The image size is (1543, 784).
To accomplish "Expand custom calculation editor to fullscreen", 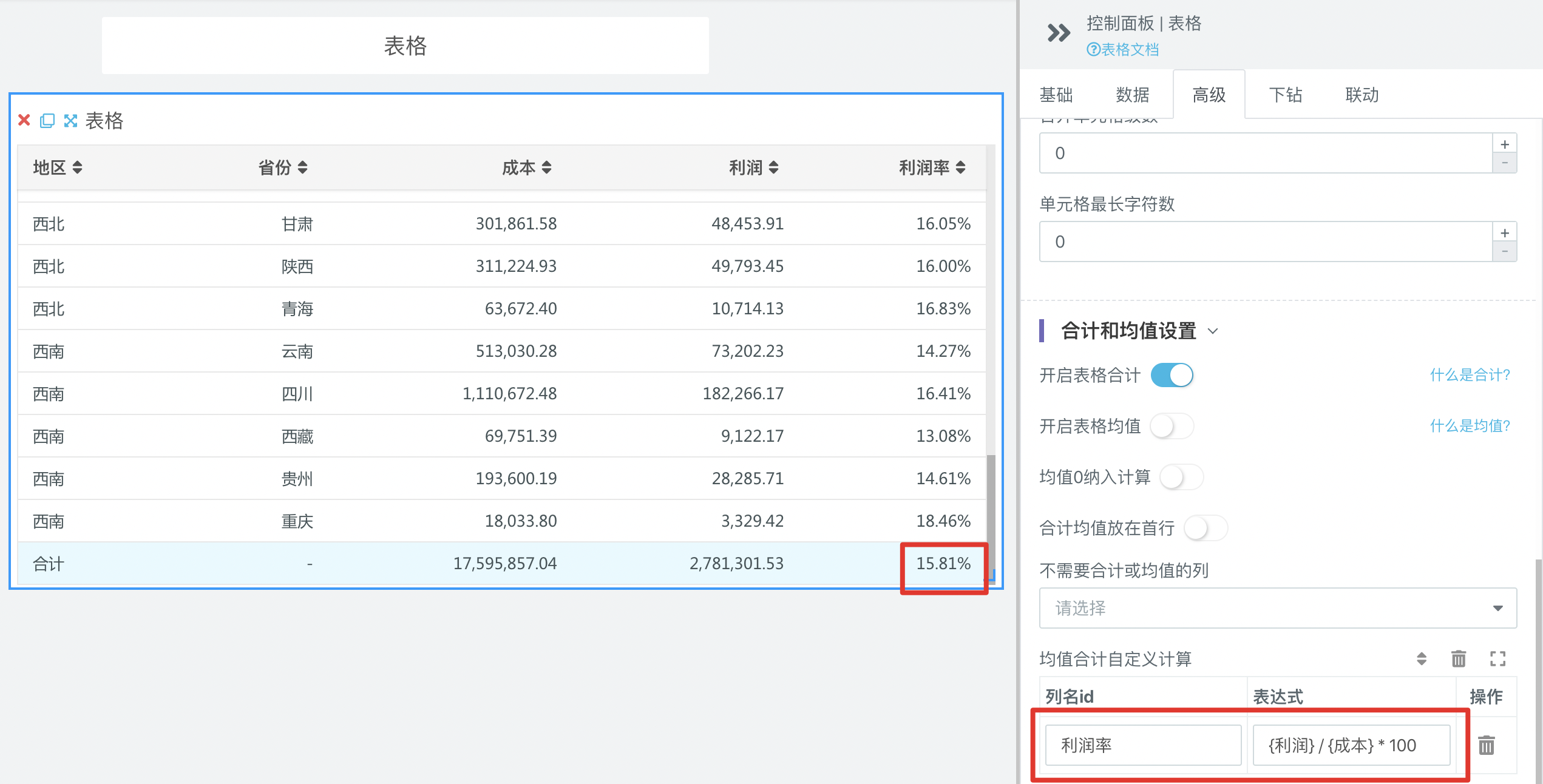I will (1497, 658).
